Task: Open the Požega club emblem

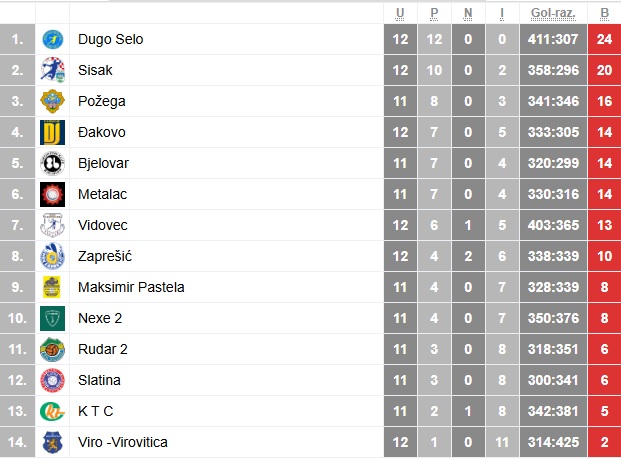Action: click(x=53, y=101)
